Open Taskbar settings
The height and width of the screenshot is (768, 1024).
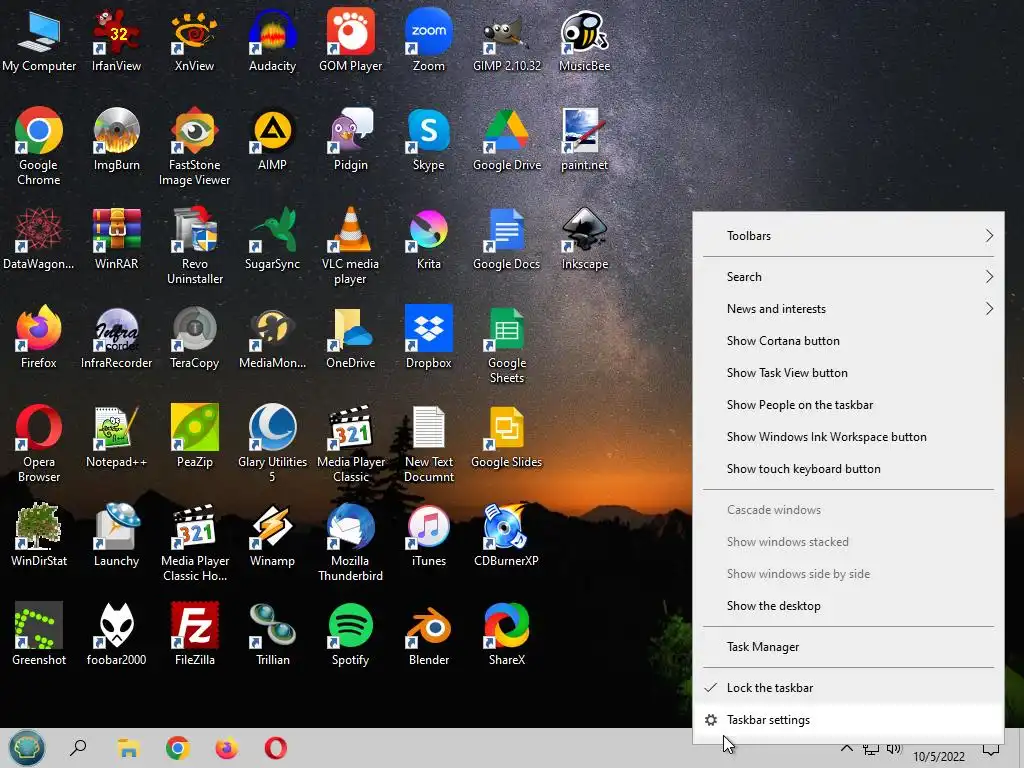click(x=848, y=720)
